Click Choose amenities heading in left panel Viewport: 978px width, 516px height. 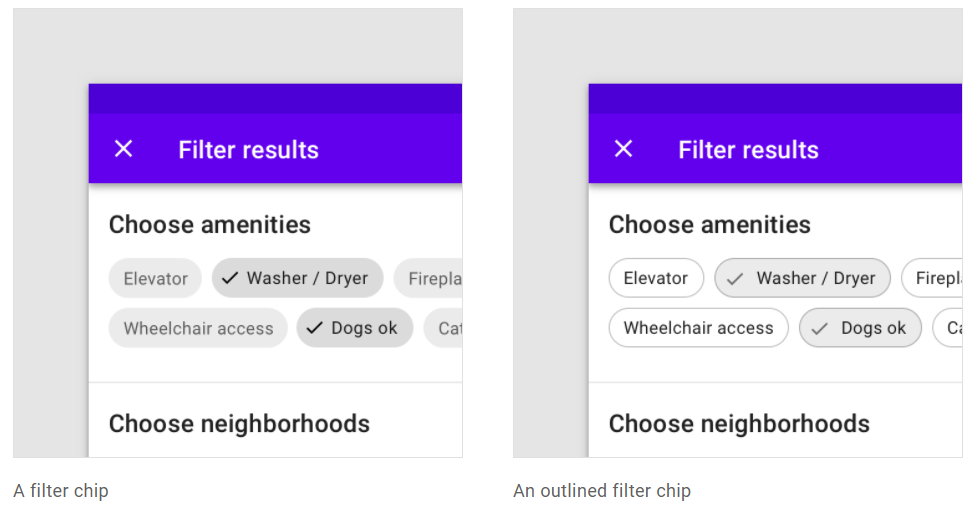coord(210,225)
